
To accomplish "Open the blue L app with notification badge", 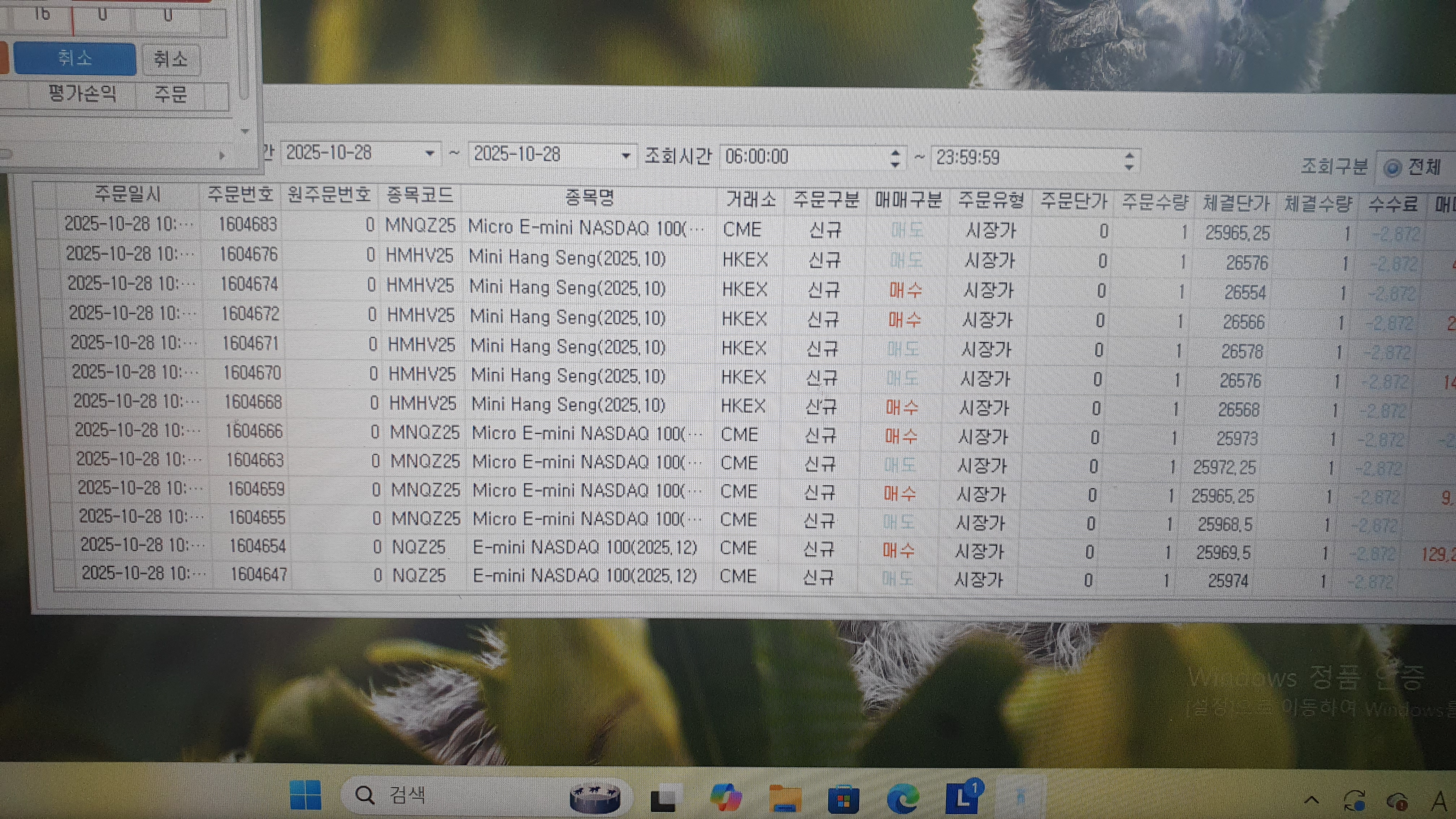I will pos(964,798).
